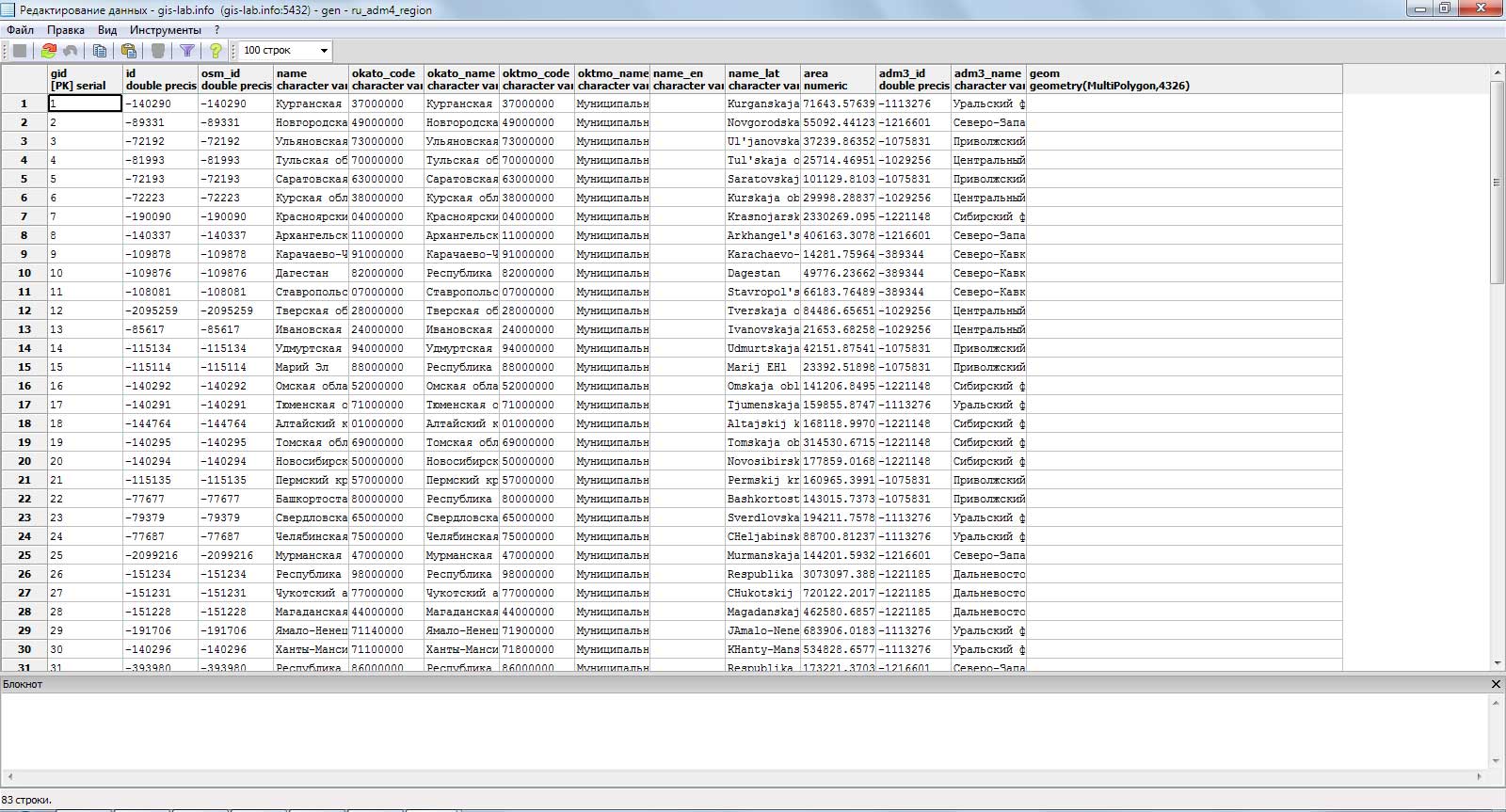Open the Правка menu
The height and width of the screenshot is (812, 1506).
[x=66, y=30]
